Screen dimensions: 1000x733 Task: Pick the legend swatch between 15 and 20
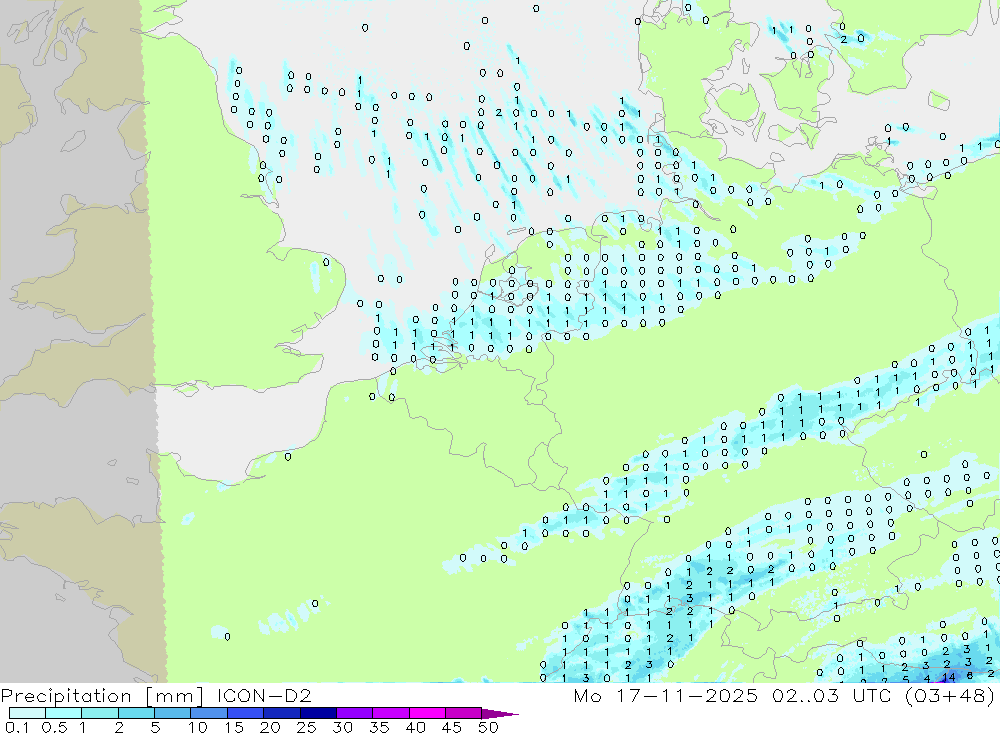click(245, 713)
